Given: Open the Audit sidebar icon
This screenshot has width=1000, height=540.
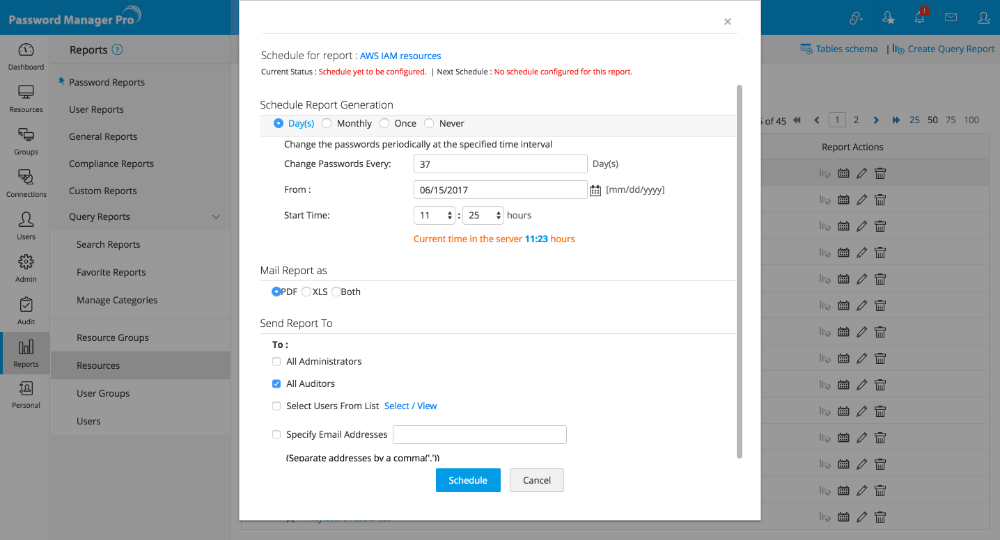Looking at the screenshot, I should [26, 310].
